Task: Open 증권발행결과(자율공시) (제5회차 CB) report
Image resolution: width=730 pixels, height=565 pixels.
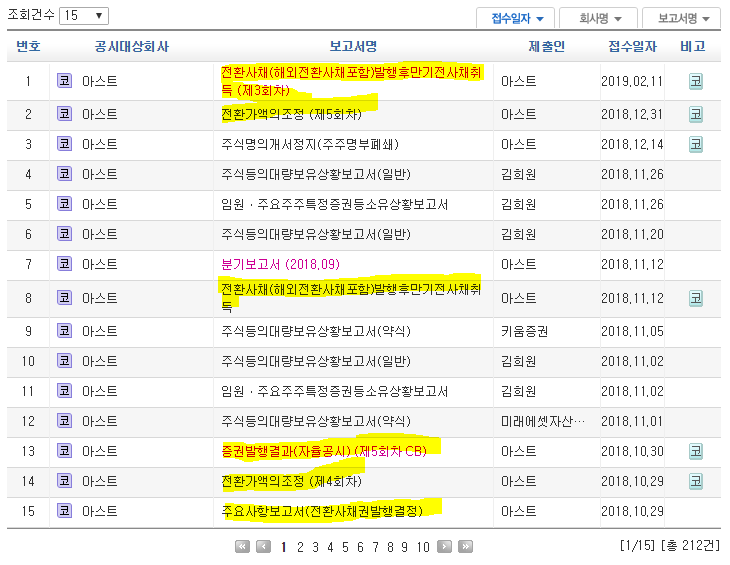Action: click(324, 451)
